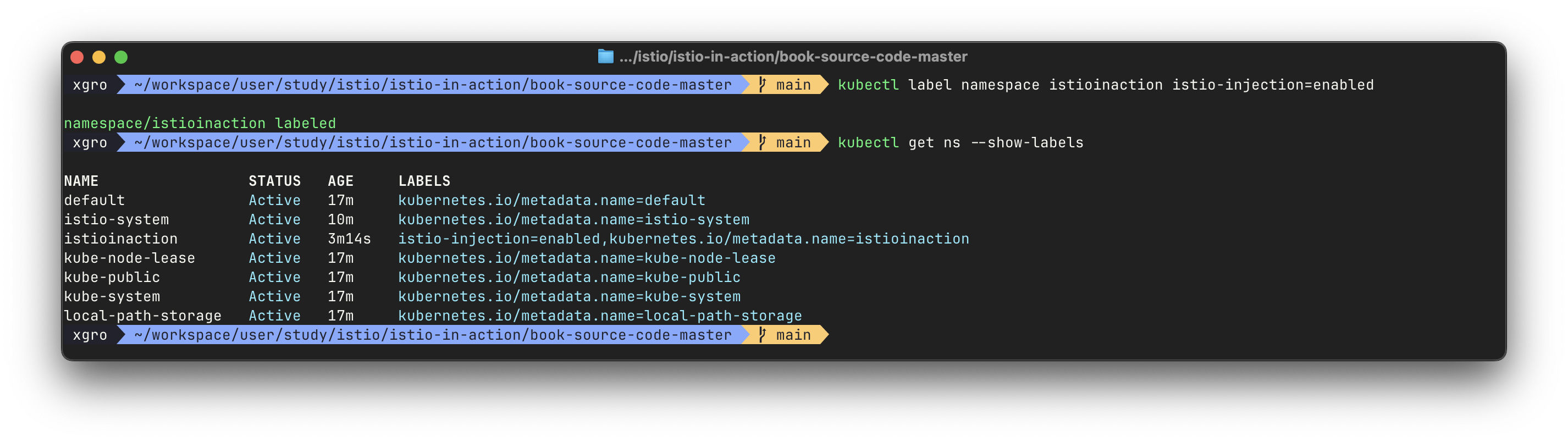Click the '10m' age value

coord(340,220)
